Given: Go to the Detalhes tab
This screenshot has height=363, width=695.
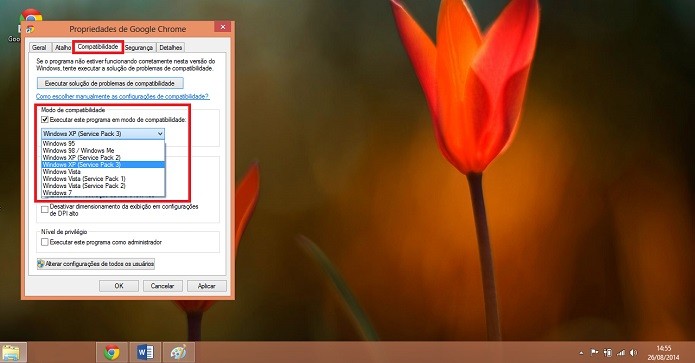Looking at the screenshot, I should (171, 47).
